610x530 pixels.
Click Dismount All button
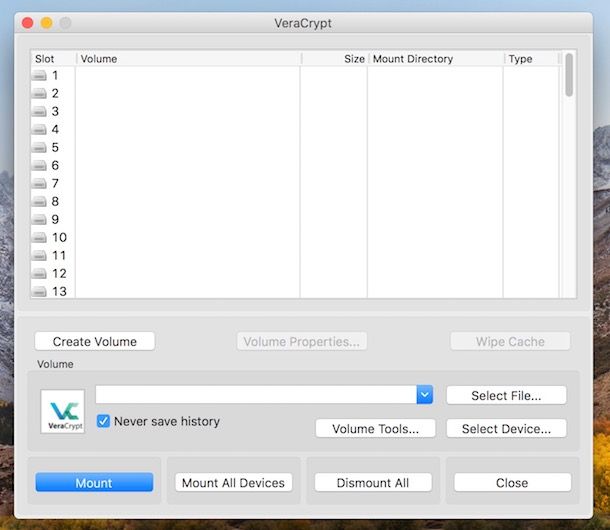373,483
